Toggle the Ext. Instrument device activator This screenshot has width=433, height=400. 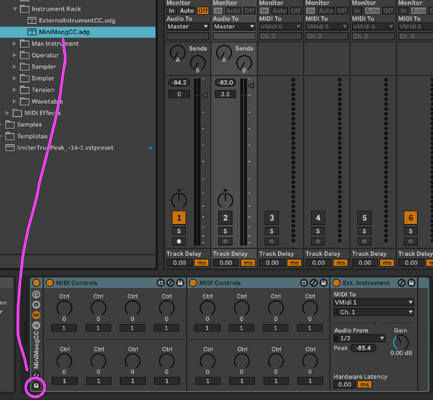click(x=336, y=283)
